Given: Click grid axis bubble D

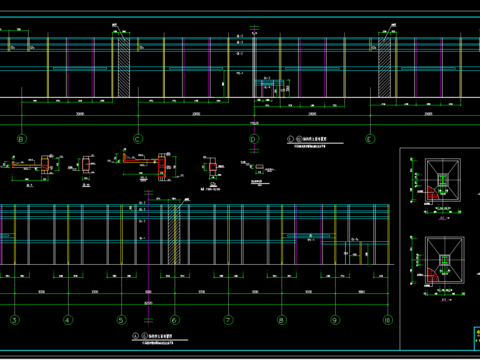Looking at the screenshot, I should click(254, 139).
